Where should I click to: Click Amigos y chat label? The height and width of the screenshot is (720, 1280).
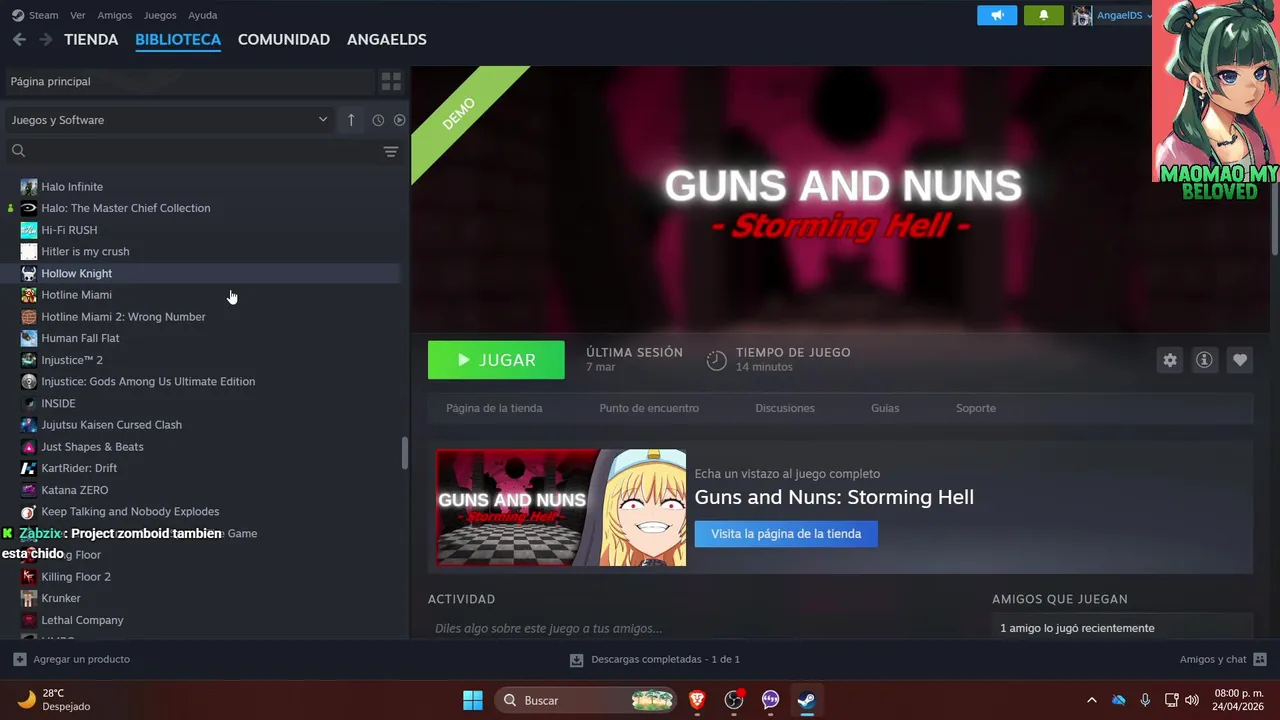pos(1213,659)
